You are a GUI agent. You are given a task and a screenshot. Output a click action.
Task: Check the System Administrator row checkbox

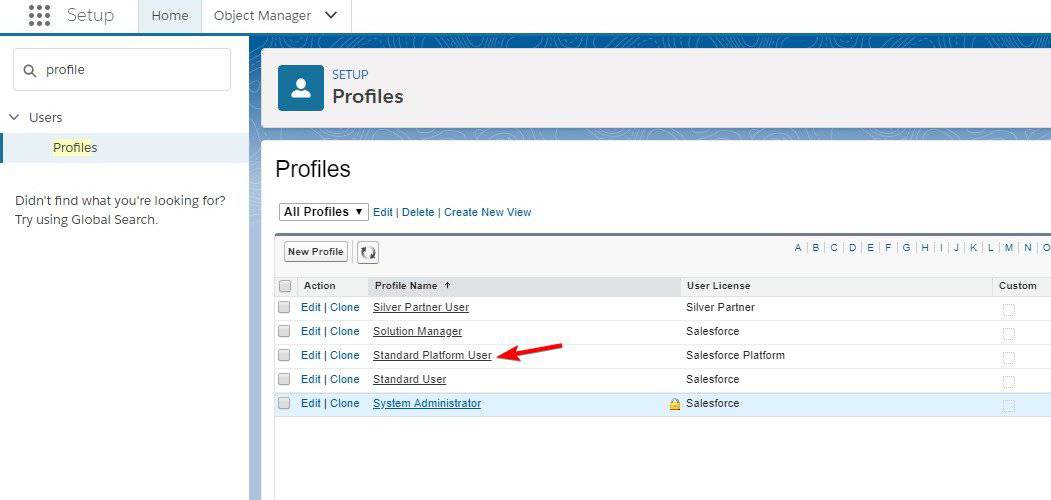(284, 403)
